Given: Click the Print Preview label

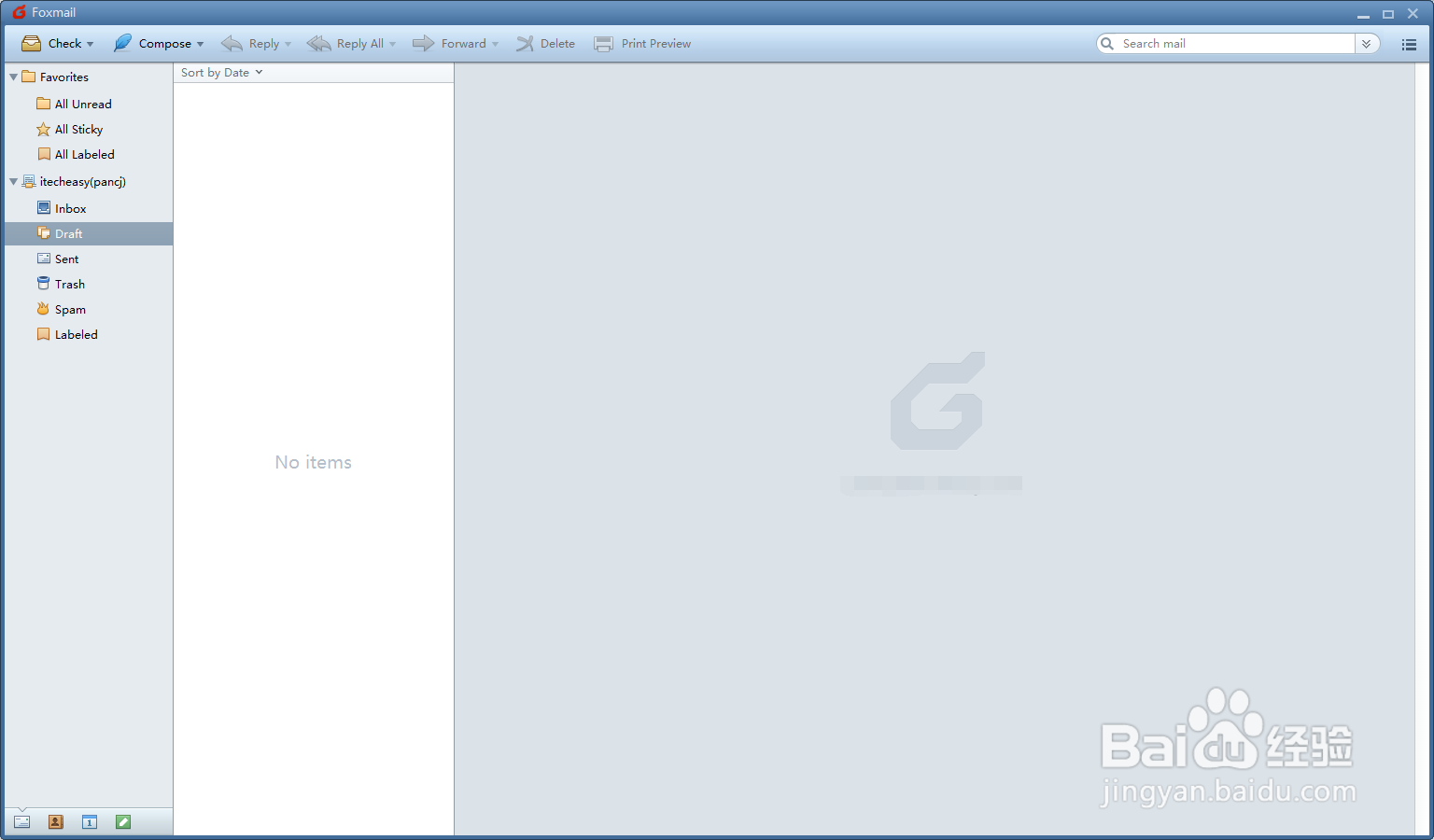Looking at the screenshot, I should pyautogui.click(x=656, y=44).
